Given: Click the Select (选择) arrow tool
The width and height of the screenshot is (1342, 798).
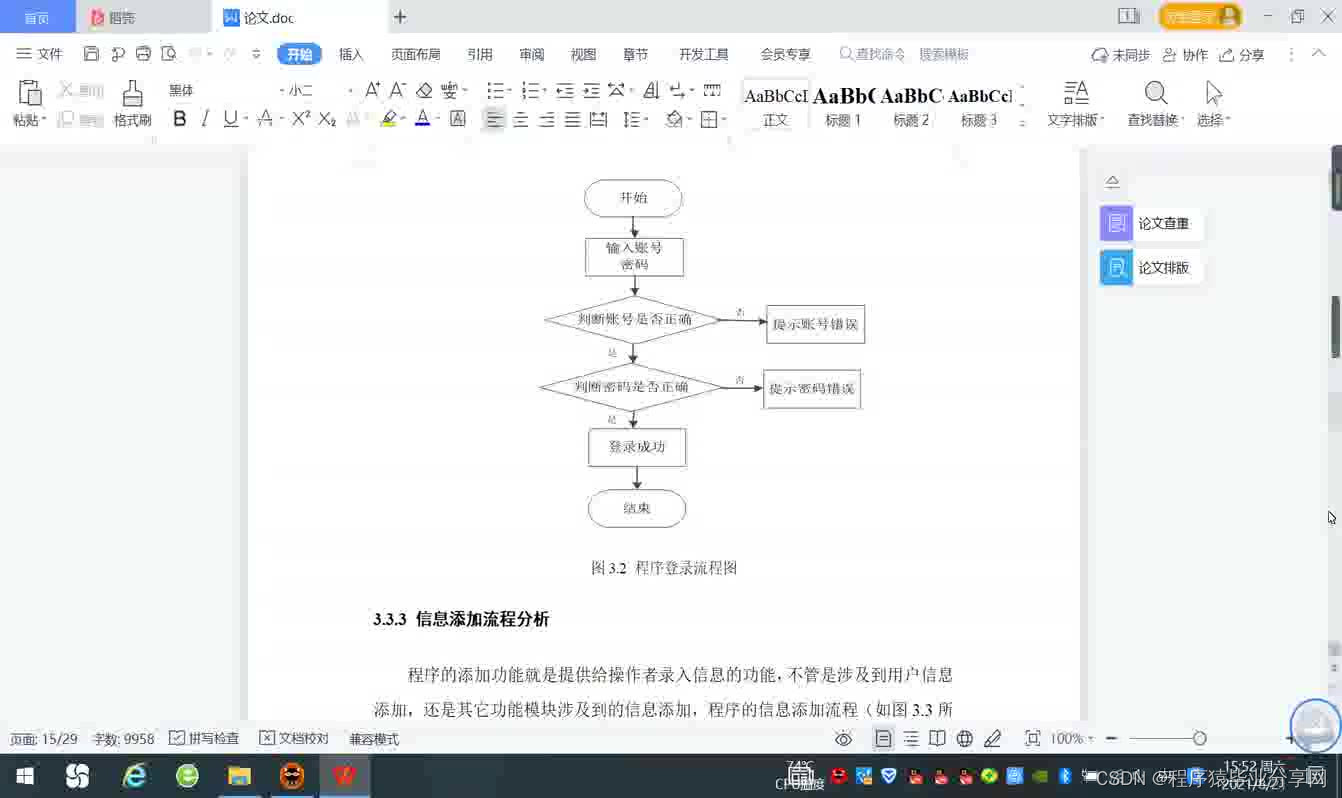Looking at the screenshot, I should coord(1213,104).
